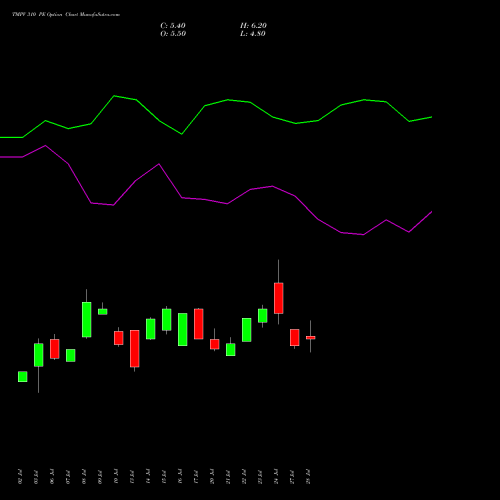Image resolution: width=500 pixels, height=500 pixels.
Task: Click the 24 Jul date label
Action: pyautogui.click(x=276, y=477)
